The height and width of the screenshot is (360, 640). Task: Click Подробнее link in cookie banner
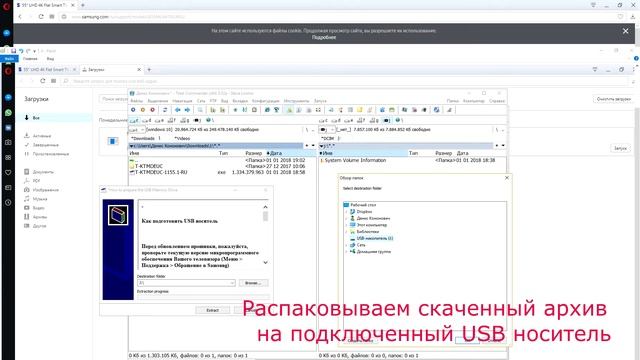[x=324, y=37]
